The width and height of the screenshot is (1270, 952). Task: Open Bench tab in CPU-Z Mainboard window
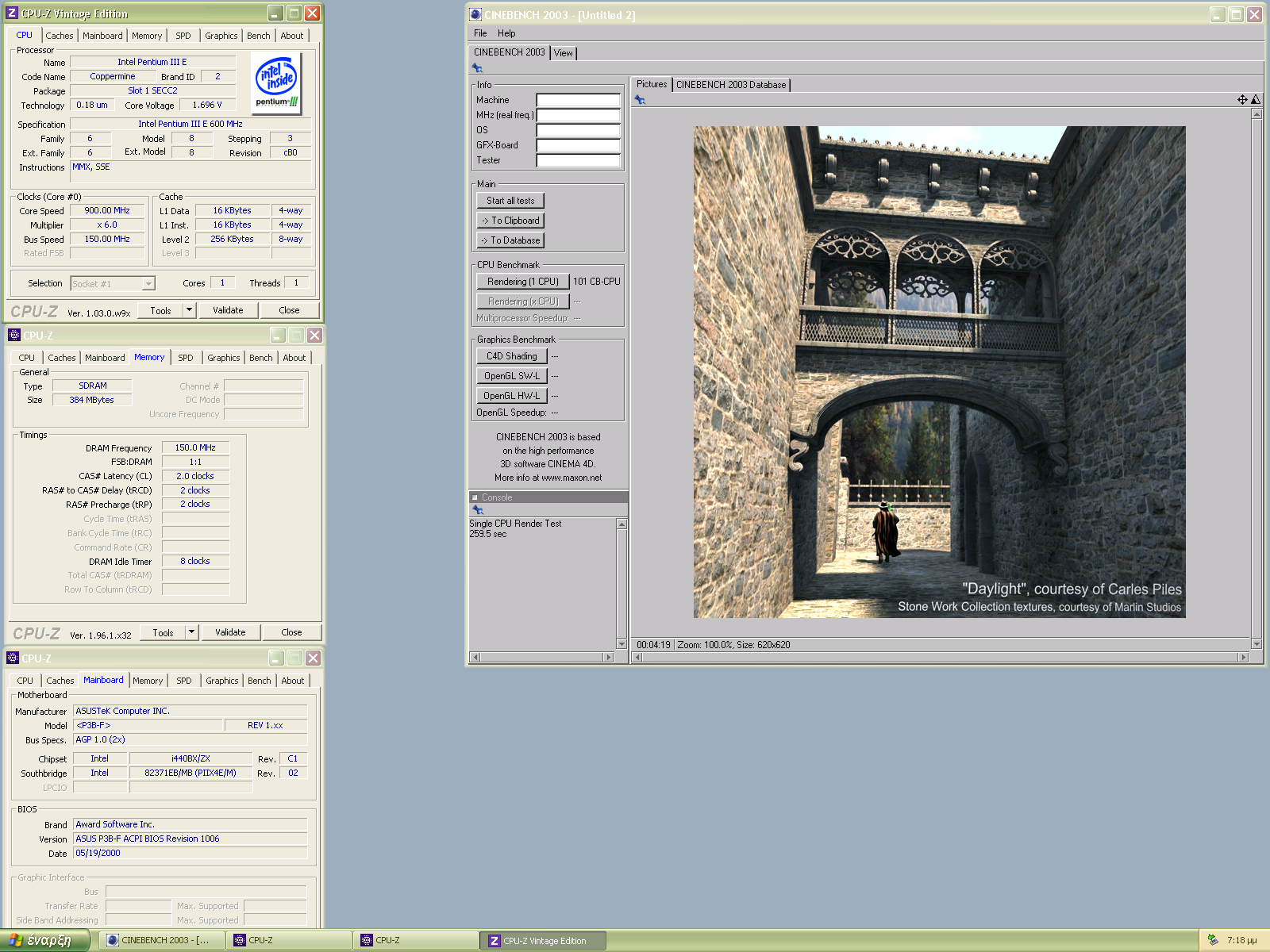tap(260, 681)
